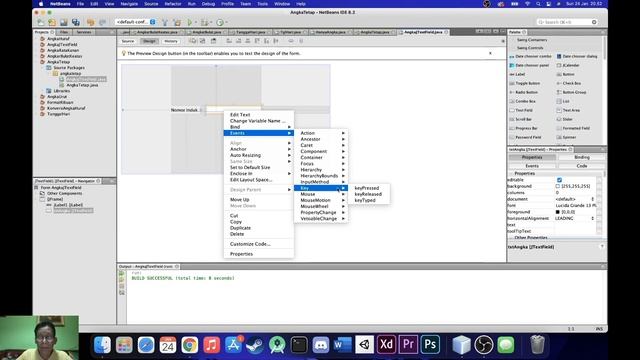
Task: Select Libraries node in Projects tree
Action: click(x=62, y=91)
